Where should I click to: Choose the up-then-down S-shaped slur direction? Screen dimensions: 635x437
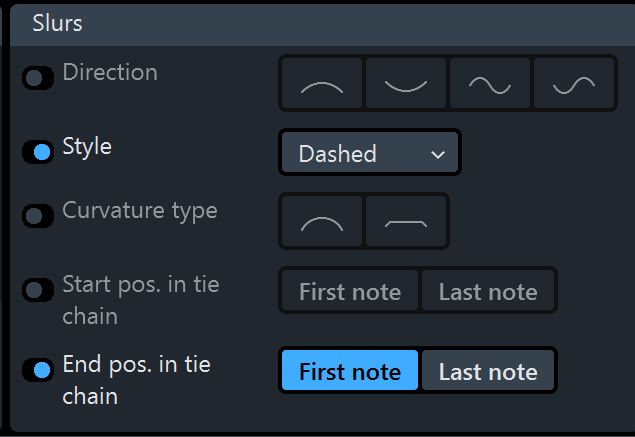coord(490,83)
